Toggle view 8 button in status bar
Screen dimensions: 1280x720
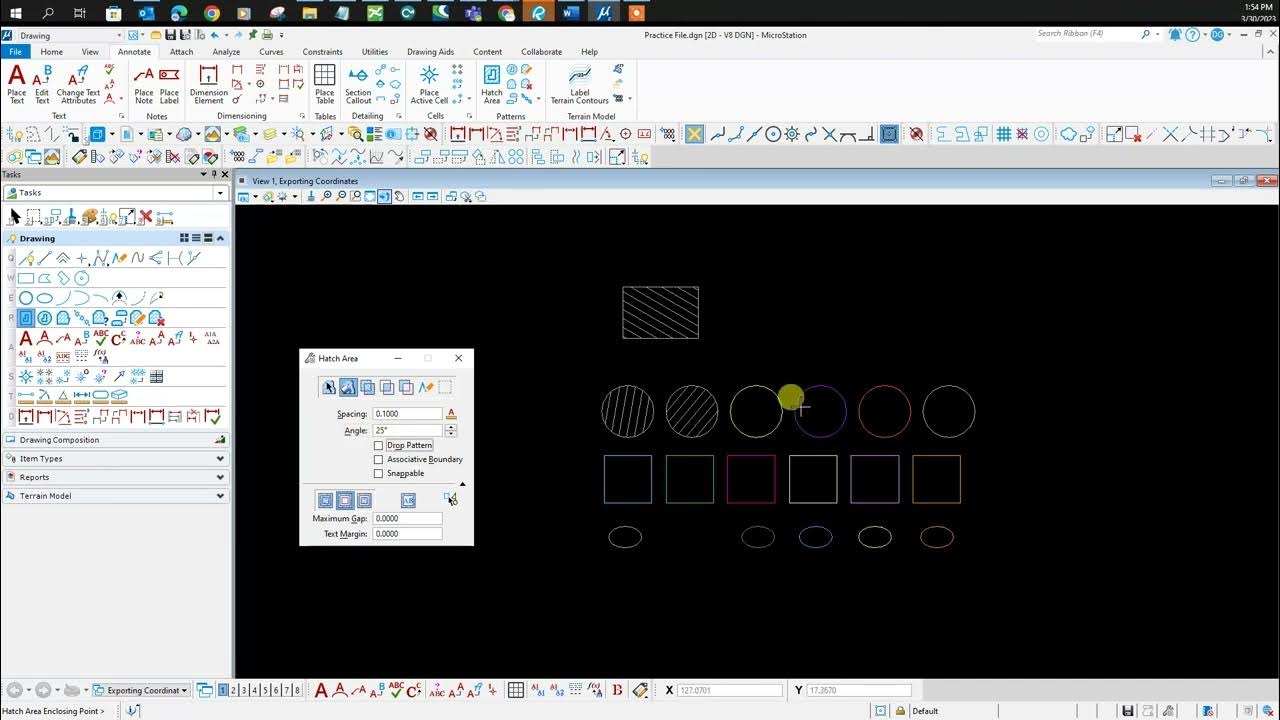pos(297,690)
